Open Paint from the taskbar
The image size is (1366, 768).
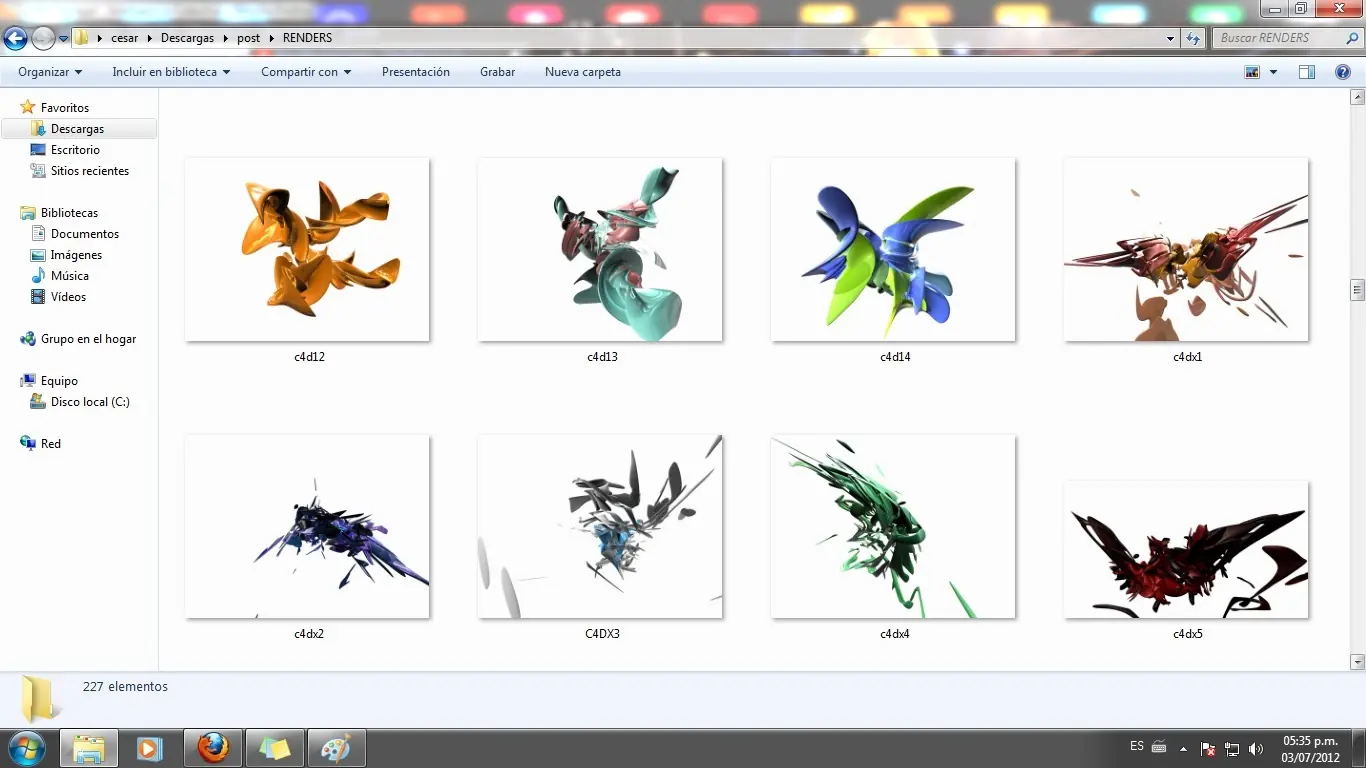click(336, 748)
